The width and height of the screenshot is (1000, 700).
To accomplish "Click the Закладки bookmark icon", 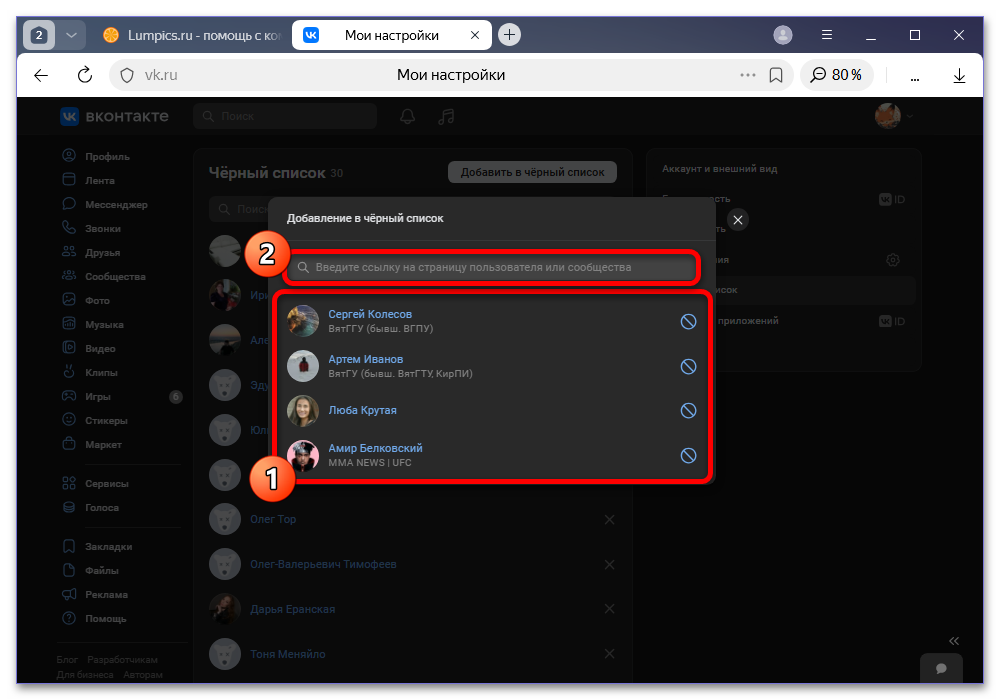I will tap(69, 546).
